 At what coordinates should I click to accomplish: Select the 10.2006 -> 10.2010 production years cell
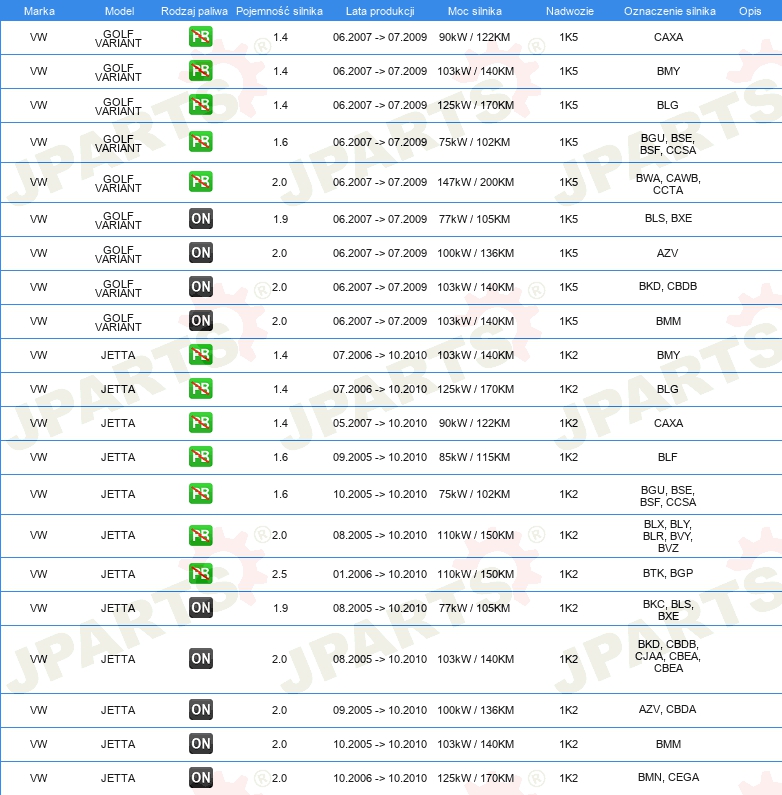(380, 778)
